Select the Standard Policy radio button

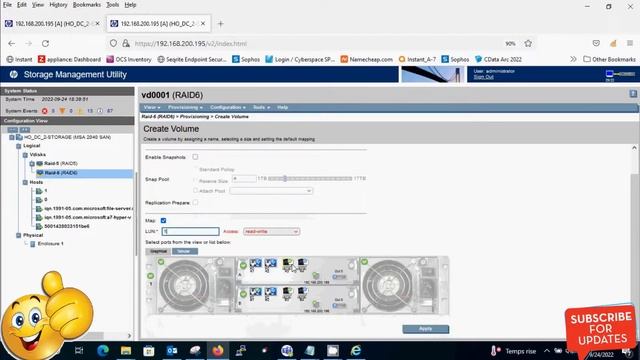click(x=196, y=169)
